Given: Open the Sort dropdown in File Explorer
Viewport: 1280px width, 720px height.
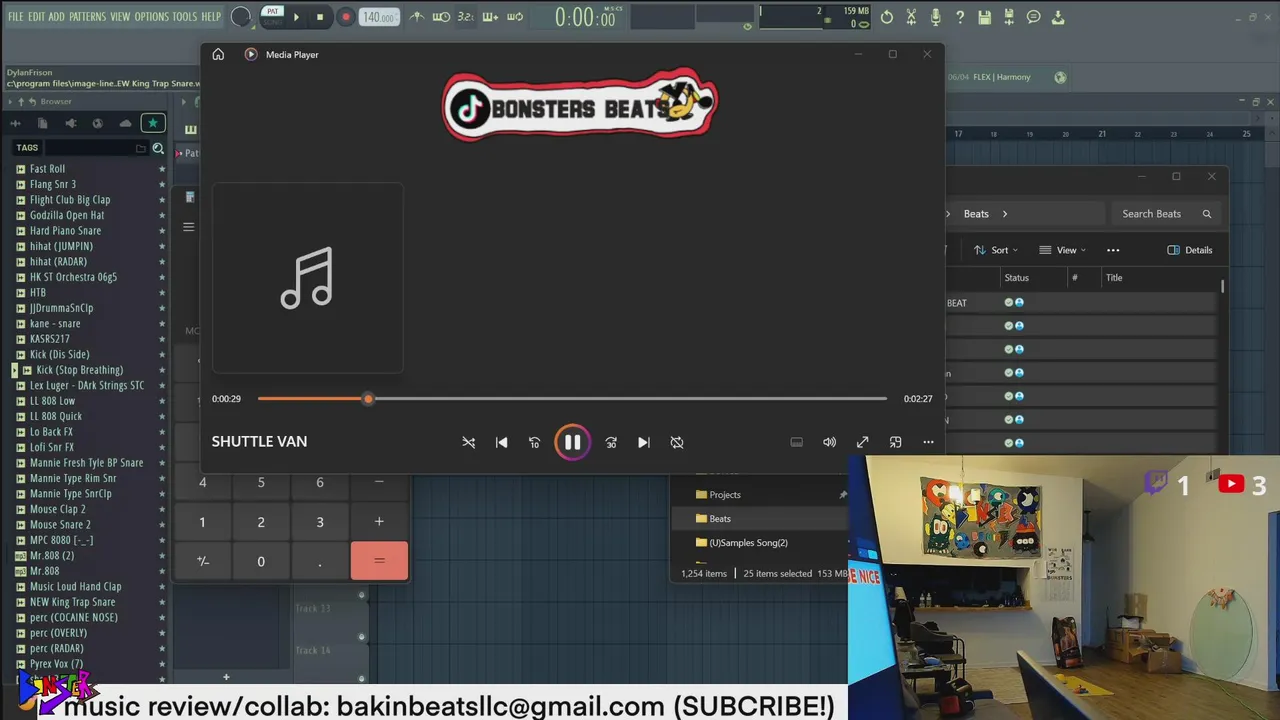Looking at the screenshot, I should [x=996, y=250].
